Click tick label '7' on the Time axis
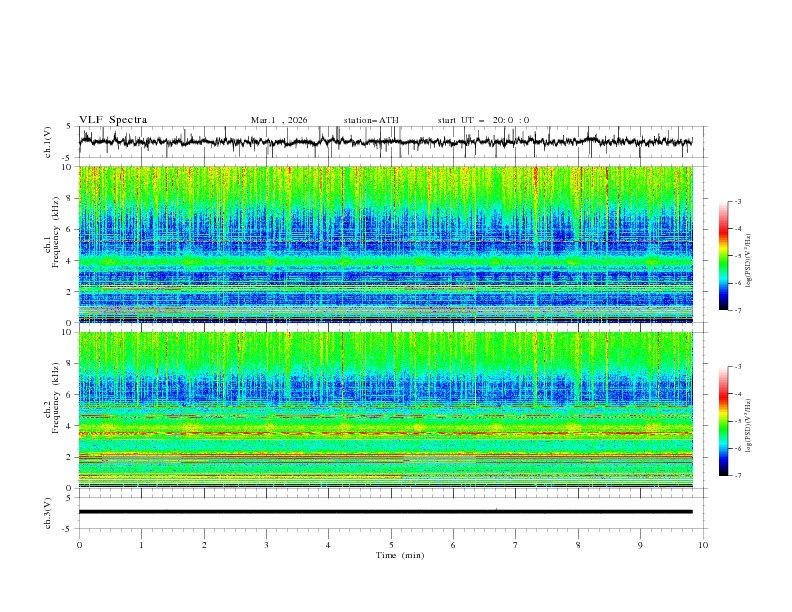 pyautogui.click(x=516, y=545)
